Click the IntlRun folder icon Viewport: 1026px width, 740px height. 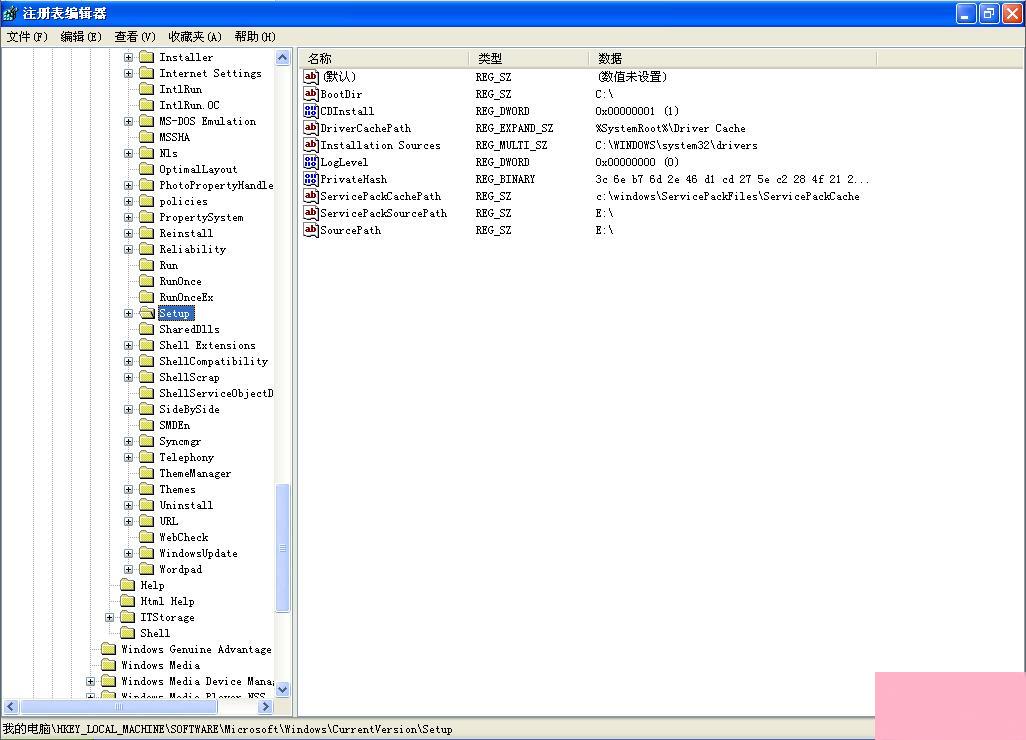coord(147,89)
